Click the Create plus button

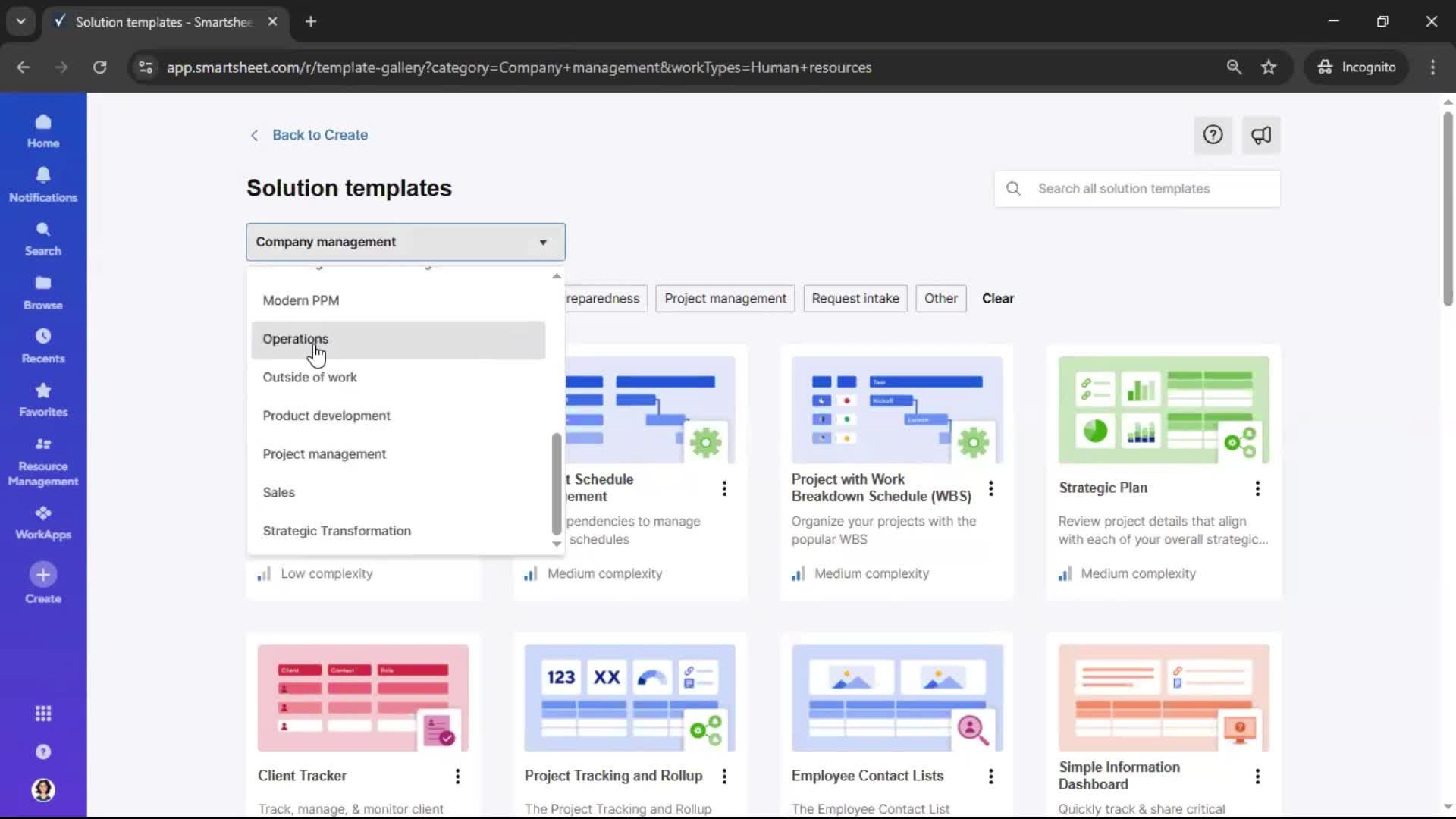click(43, 575)
